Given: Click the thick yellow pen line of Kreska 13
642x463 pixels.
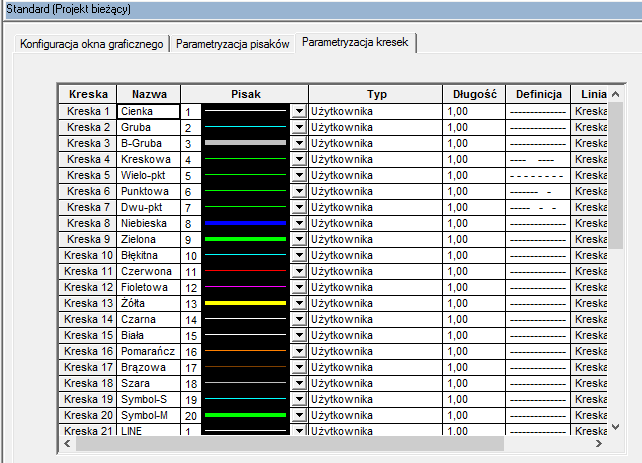Looking at the screenshot, I should tap(245, 303).
